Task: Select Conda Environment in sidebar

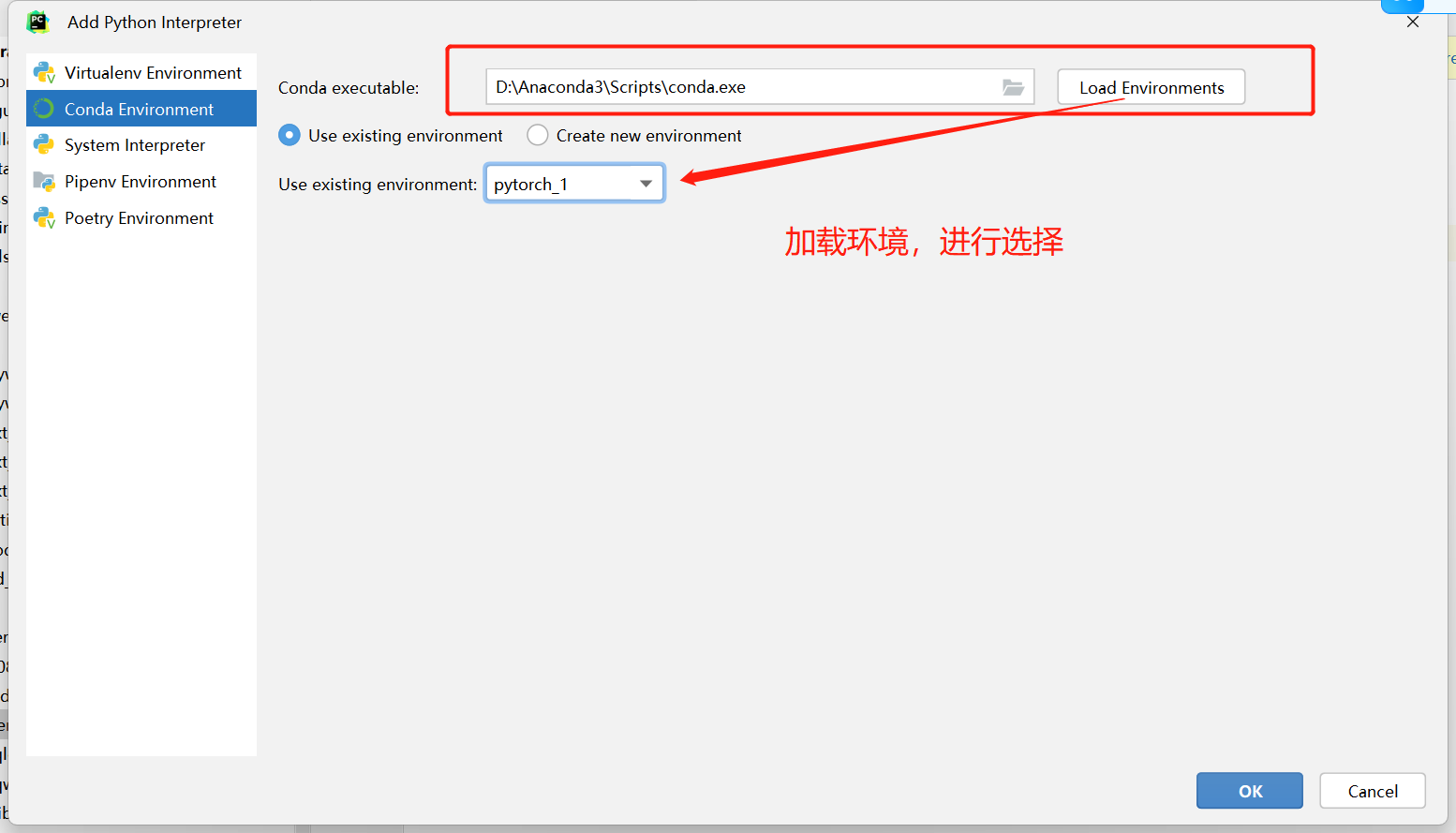Action: [141, 109]
